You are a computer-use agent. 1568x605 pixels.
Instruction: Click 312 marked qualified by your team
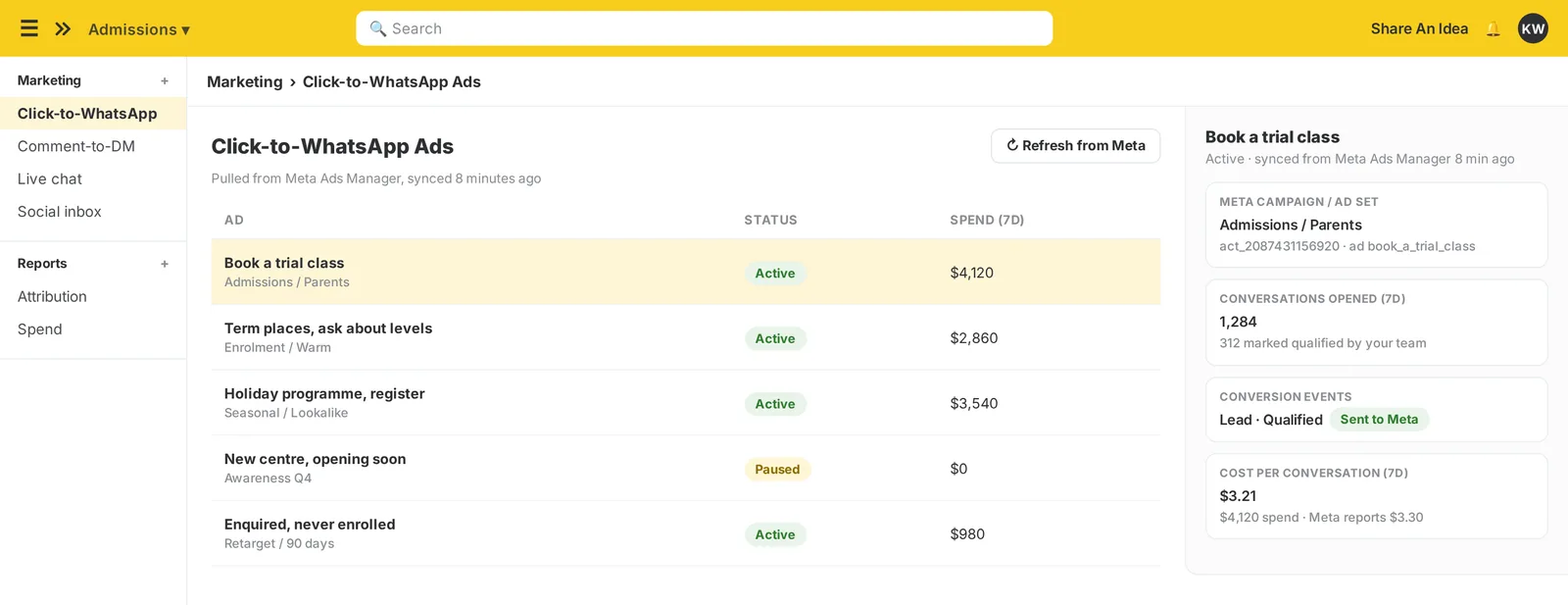point(1322,343)
